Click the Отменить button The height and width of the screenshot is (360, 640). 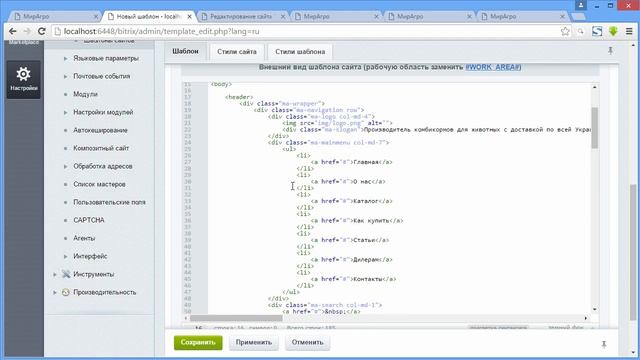point(307,342)
